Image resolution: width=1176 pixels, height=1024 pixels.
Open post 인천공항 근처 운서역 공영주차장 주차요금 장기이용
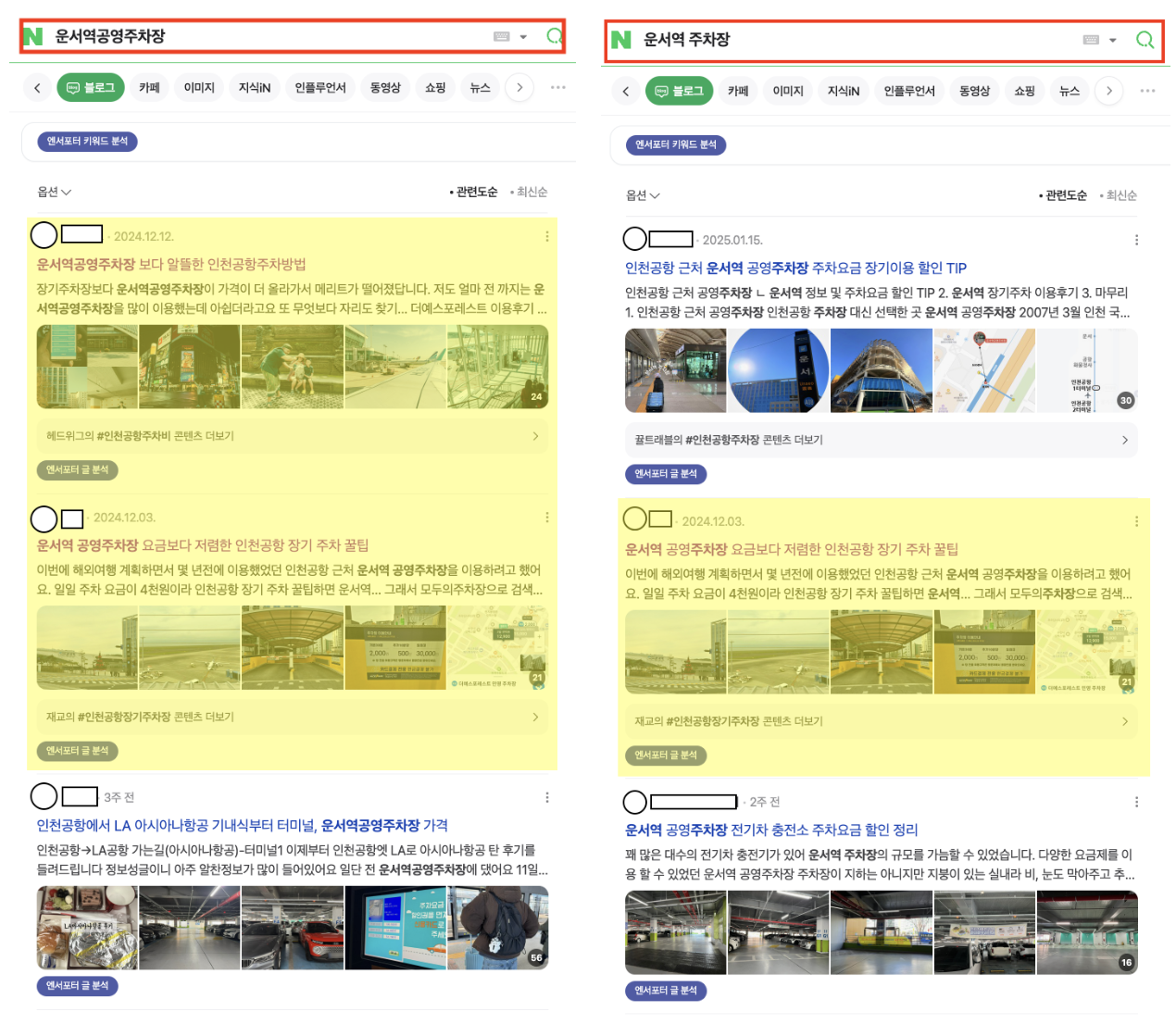796,268
